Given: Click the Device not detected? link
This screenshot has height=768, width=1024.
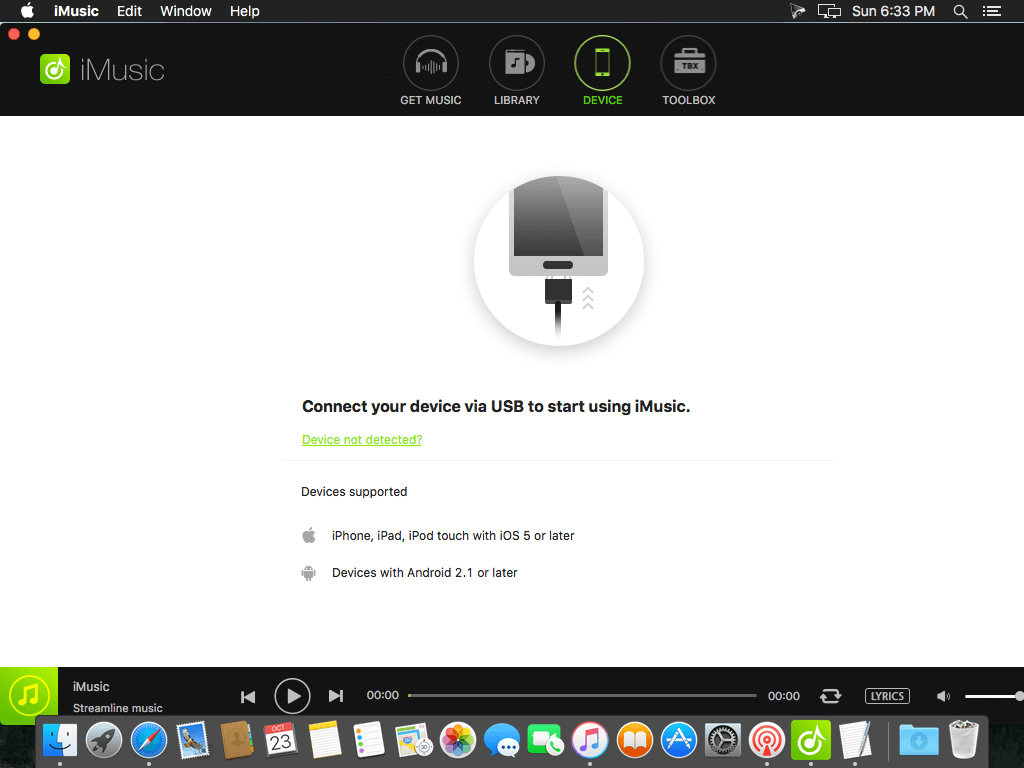Looking at the screenshot, I should click(x=362, y=440).
